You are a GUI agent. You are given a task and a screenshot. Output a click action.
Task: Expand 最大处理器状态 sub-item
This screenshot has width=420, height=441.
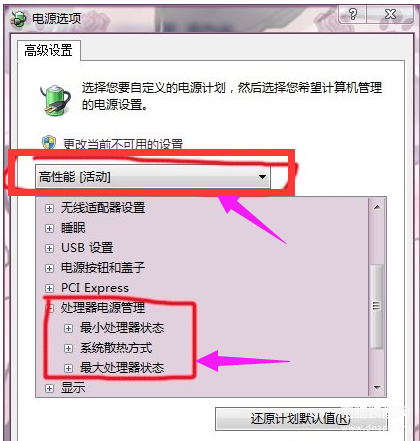point(68,368)
